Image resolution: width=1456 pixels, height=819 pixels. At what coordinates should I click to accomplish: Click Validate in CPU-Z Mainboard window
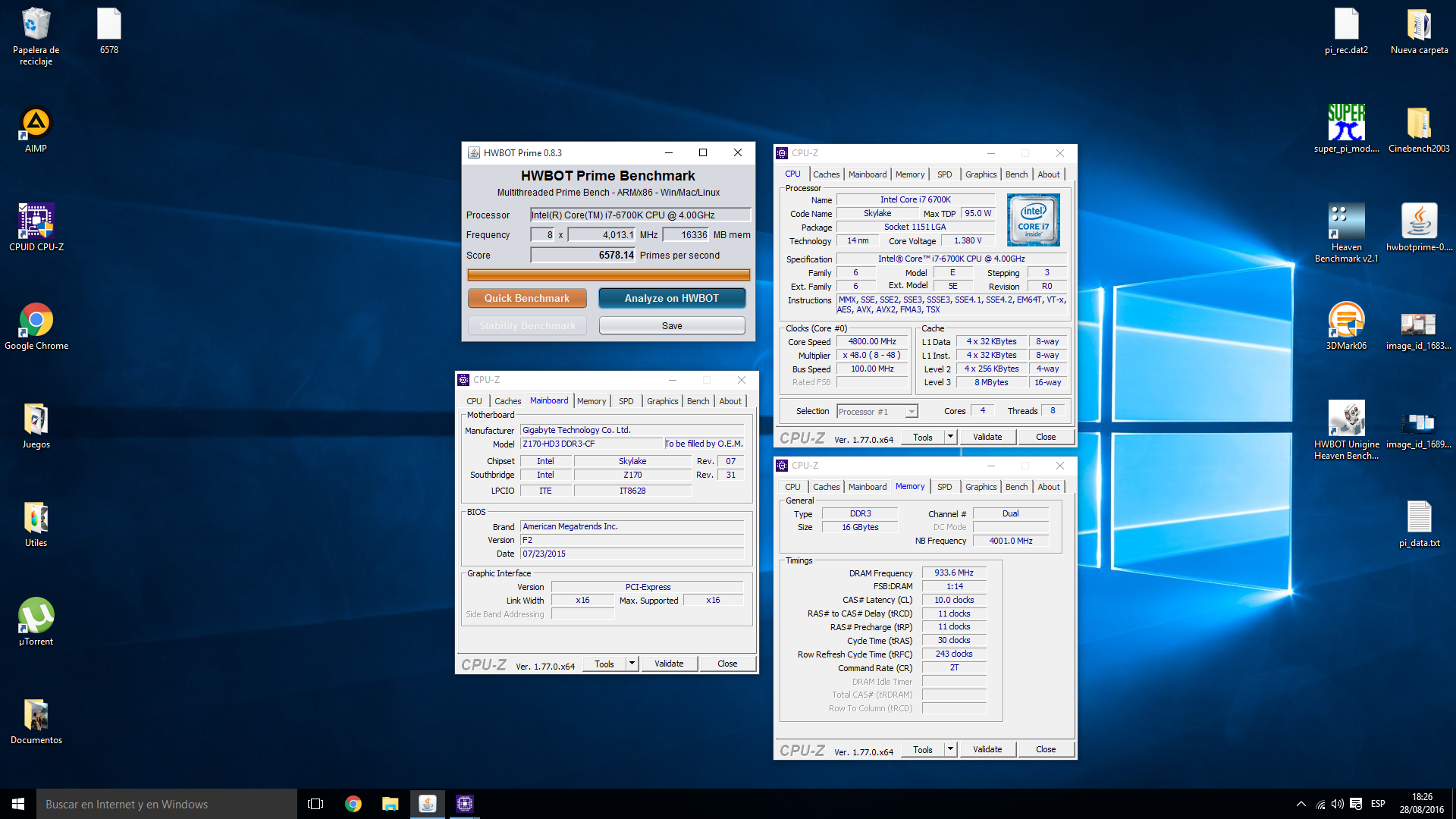669,664
